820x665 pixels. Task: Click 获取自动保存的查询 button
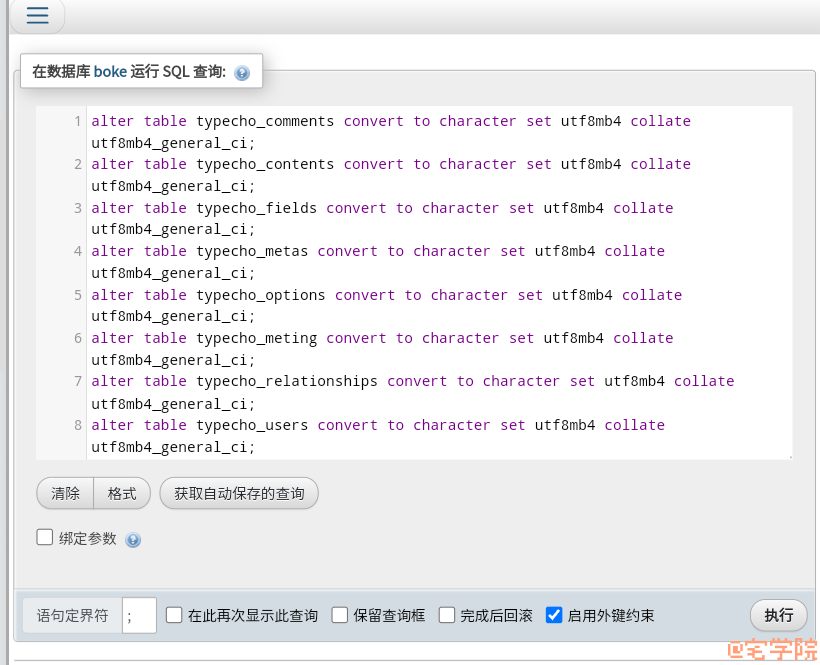[239, 493]
